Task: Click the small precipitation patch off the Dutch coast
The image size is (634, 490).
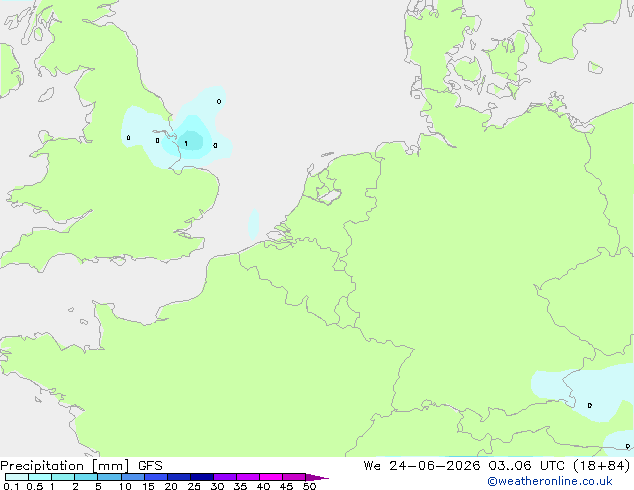Action: [x=254, y=224]
